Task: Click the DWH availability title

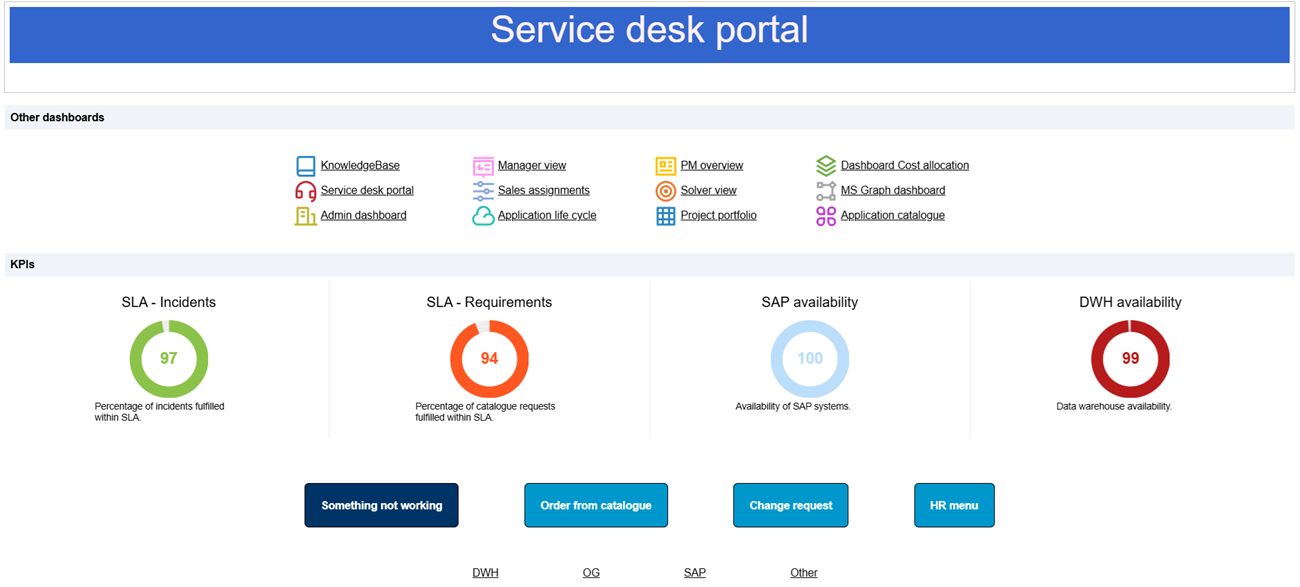Action: coord(1130,302)
